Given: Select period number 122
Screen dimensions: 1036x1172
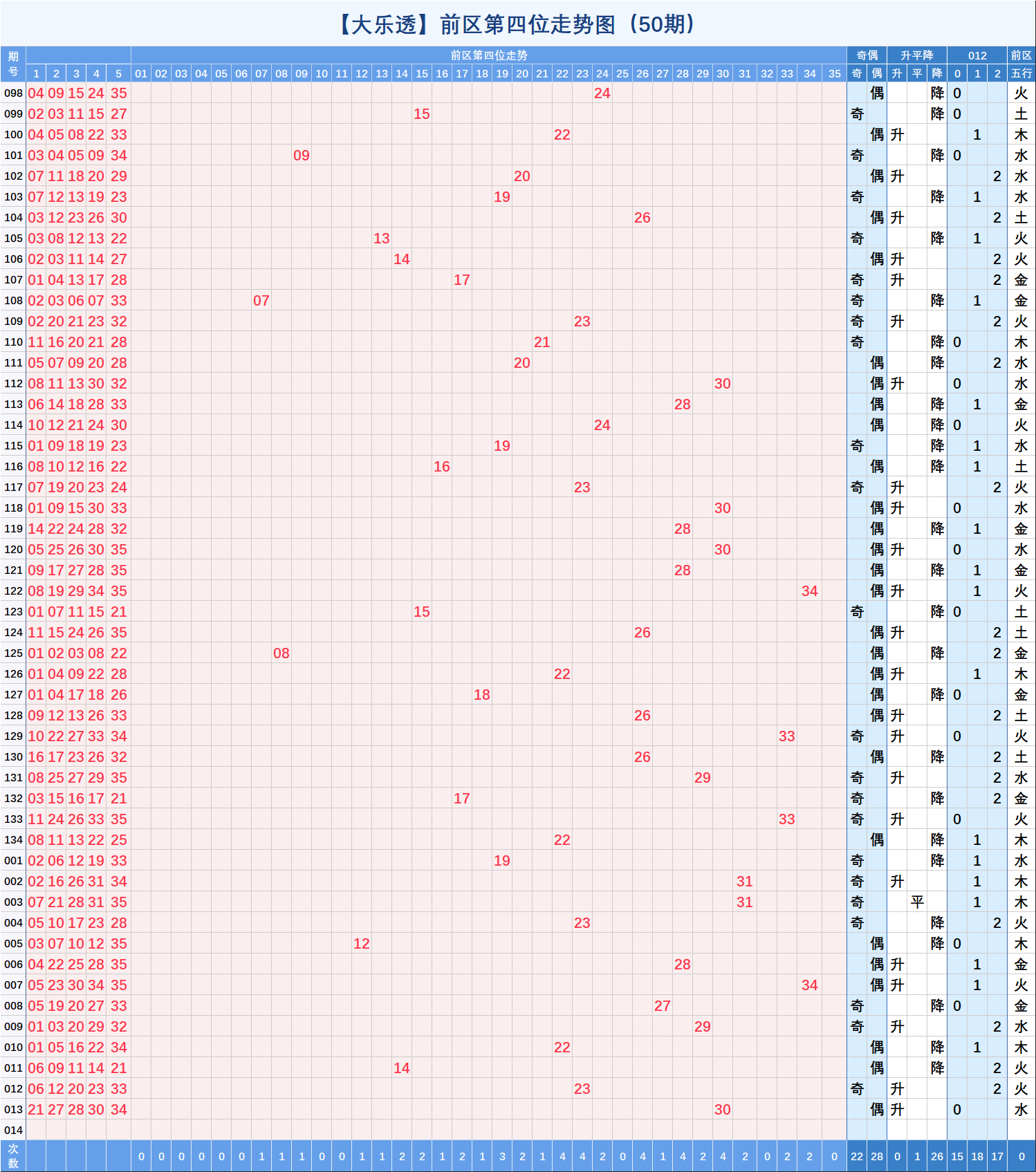Looking at the screenshot, I should (x=13, y=591).
